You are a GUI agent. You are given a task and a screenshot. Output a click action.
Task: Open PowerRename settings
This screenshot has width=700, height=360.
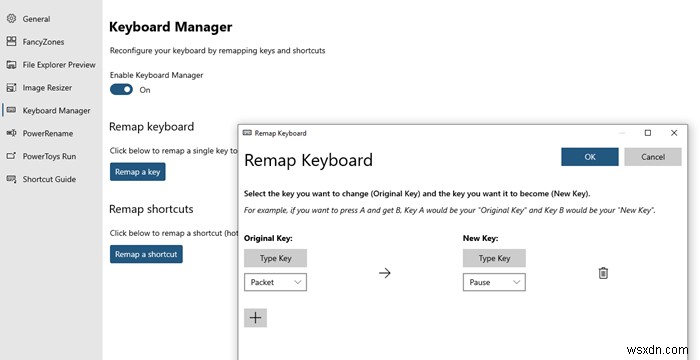(x=48, y=133)
